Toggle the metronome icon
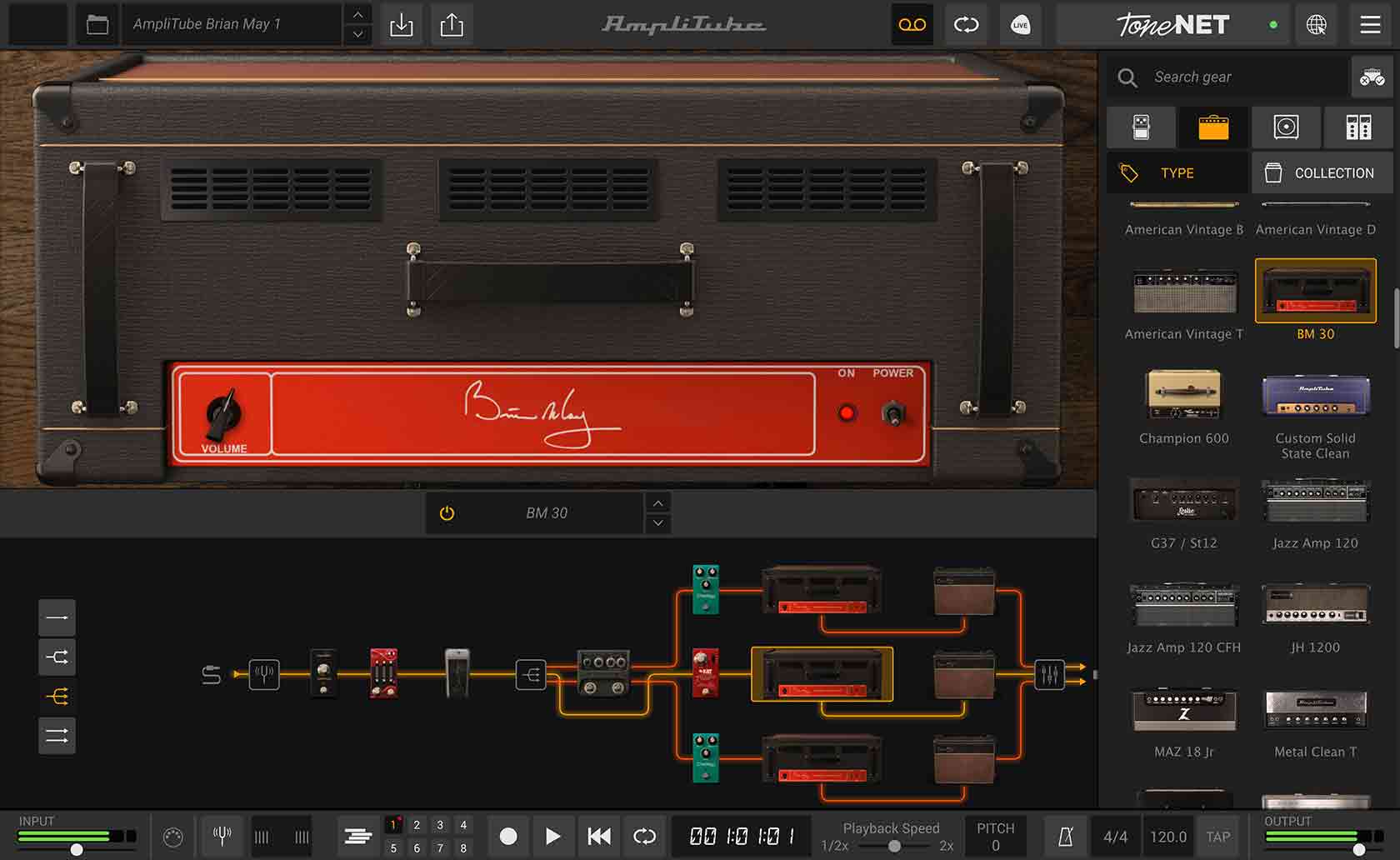This screenshot has height=860, width=1400. pyautogui.click(x=1065, y=837)
